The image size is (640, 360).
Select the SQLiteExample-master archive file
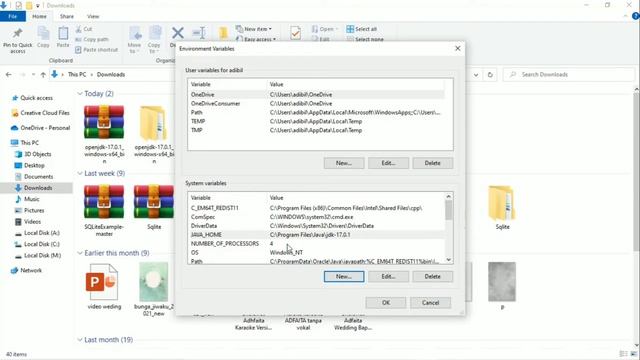104,210
